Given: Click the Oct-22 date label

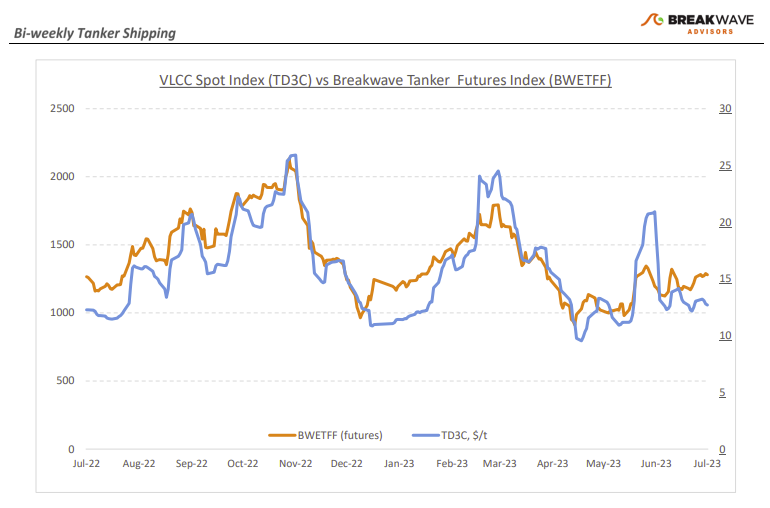Looking at the screenshot, I should [x=243, y=464].
